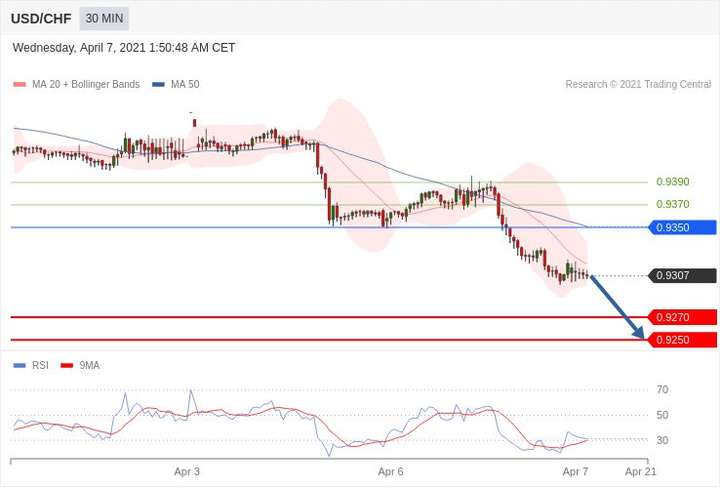The height and width of the screenshot is (488, 720).
Task: Select the 0.9307 current price tag
Action: (x=682, y=275)
